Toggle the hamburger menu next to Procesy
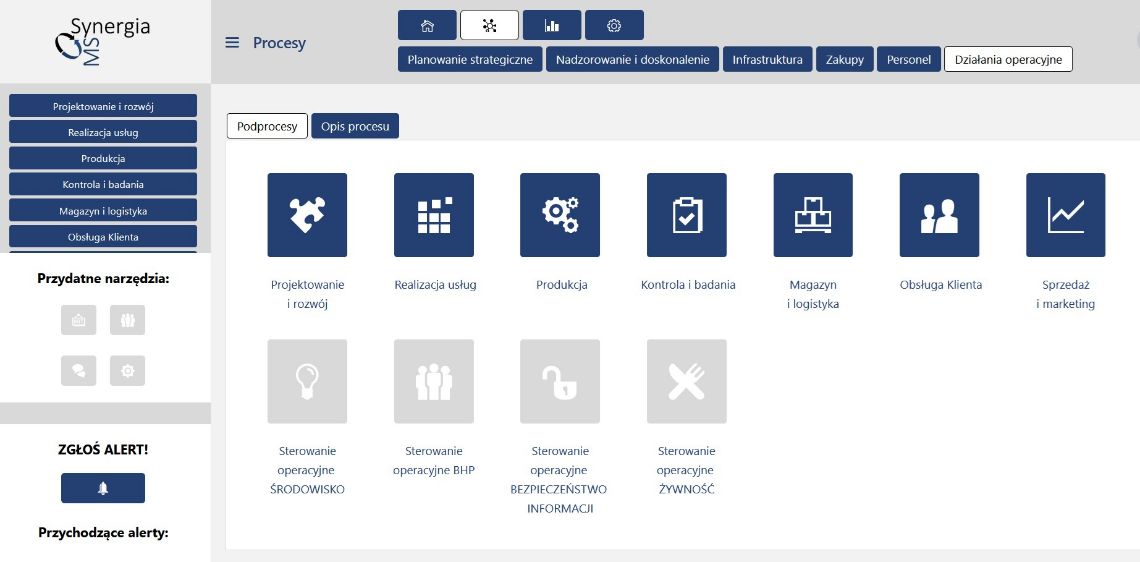The width and height of the screenshot is (1140, 562). coord(232,43)
